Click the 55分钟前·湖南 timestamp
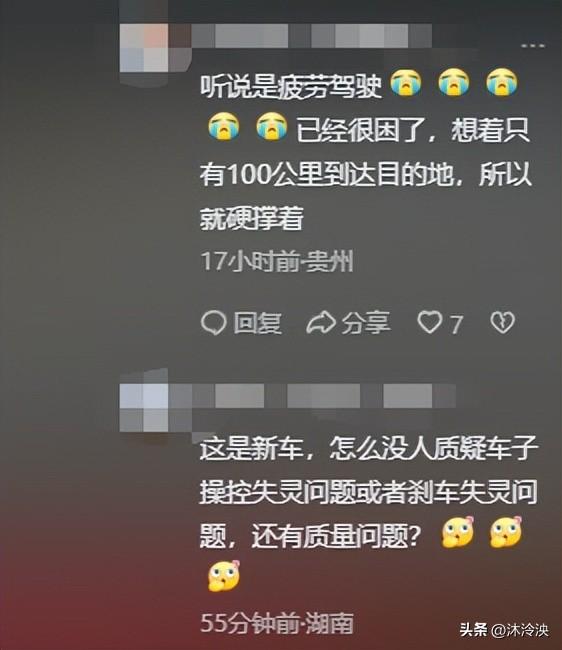The image size is (562, 650). coord(277,623)
